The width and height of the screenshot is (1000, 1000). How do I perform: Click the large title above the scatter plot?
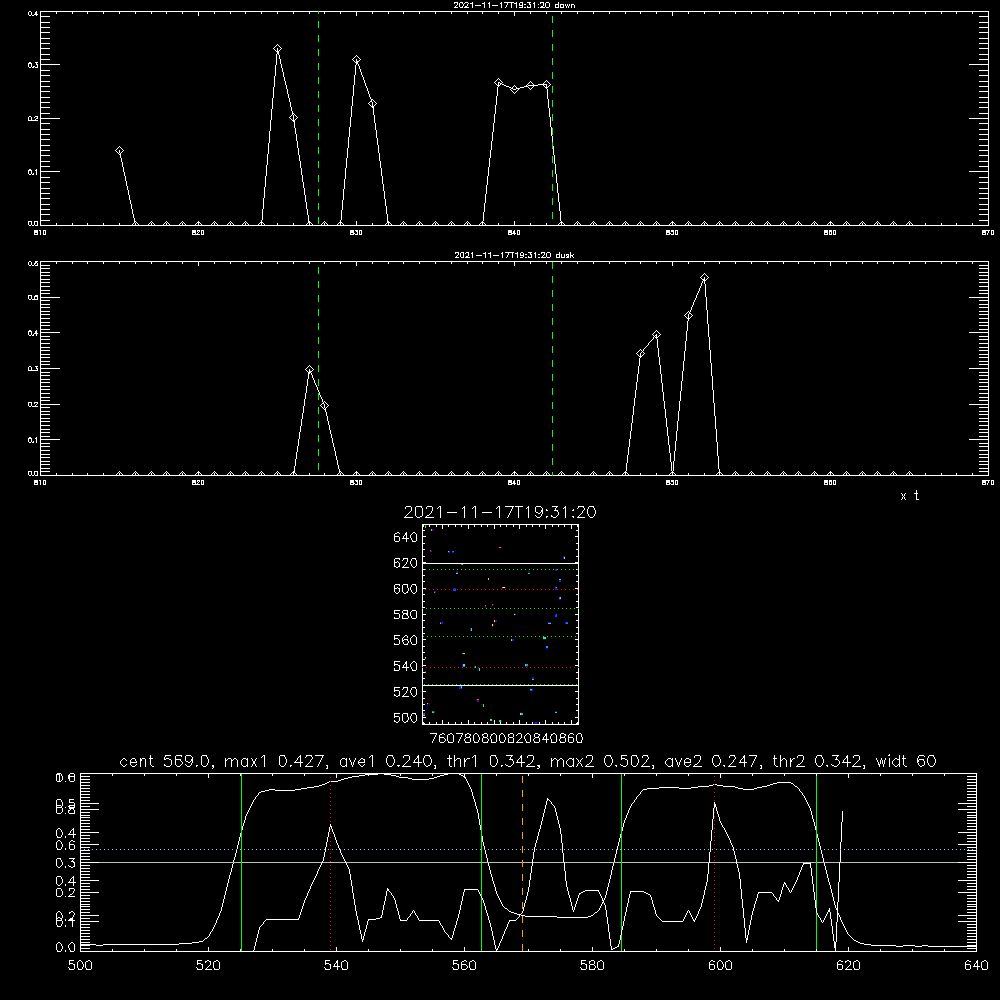pos(500,512)
